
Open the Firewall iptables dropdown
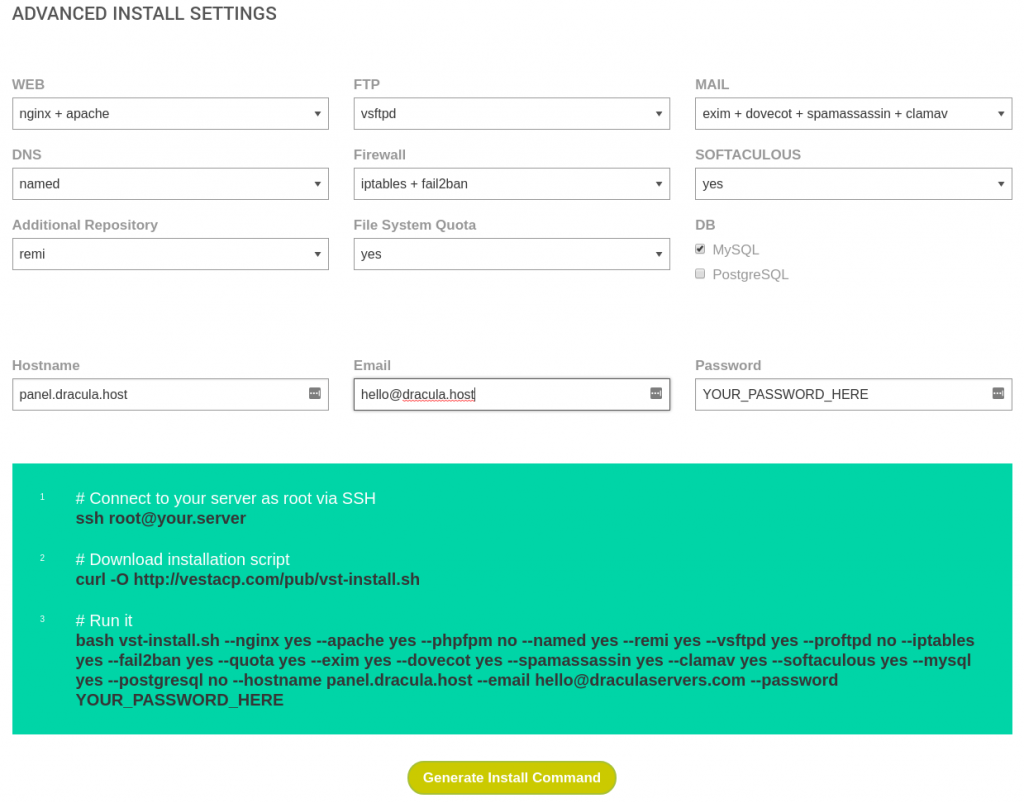point(511,184)
